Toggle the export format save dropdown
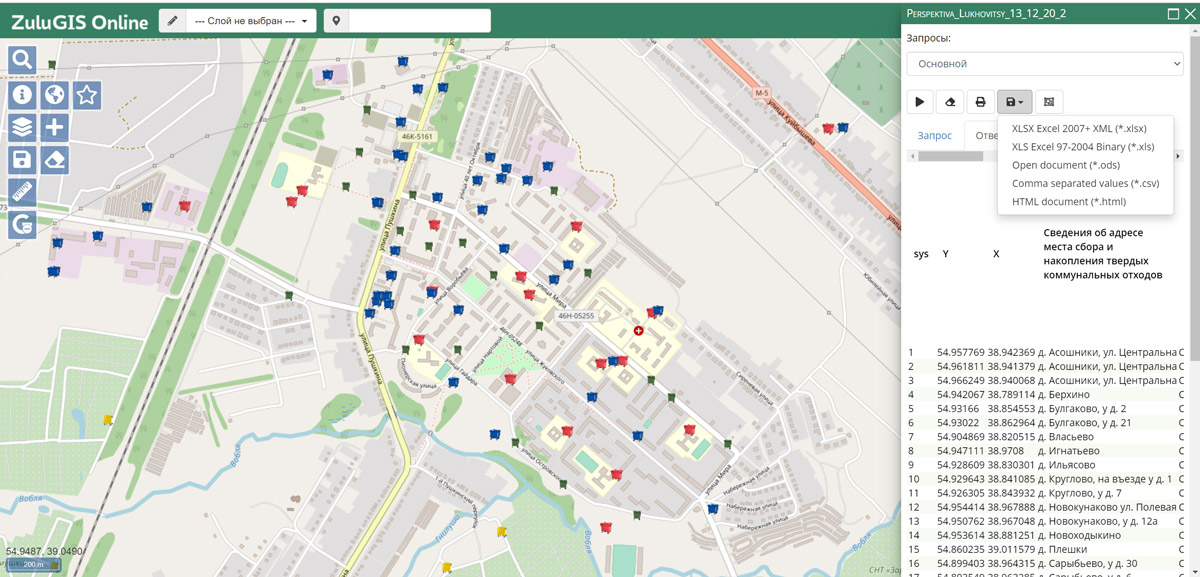The image size is (1200, 577). [1014, 102]
